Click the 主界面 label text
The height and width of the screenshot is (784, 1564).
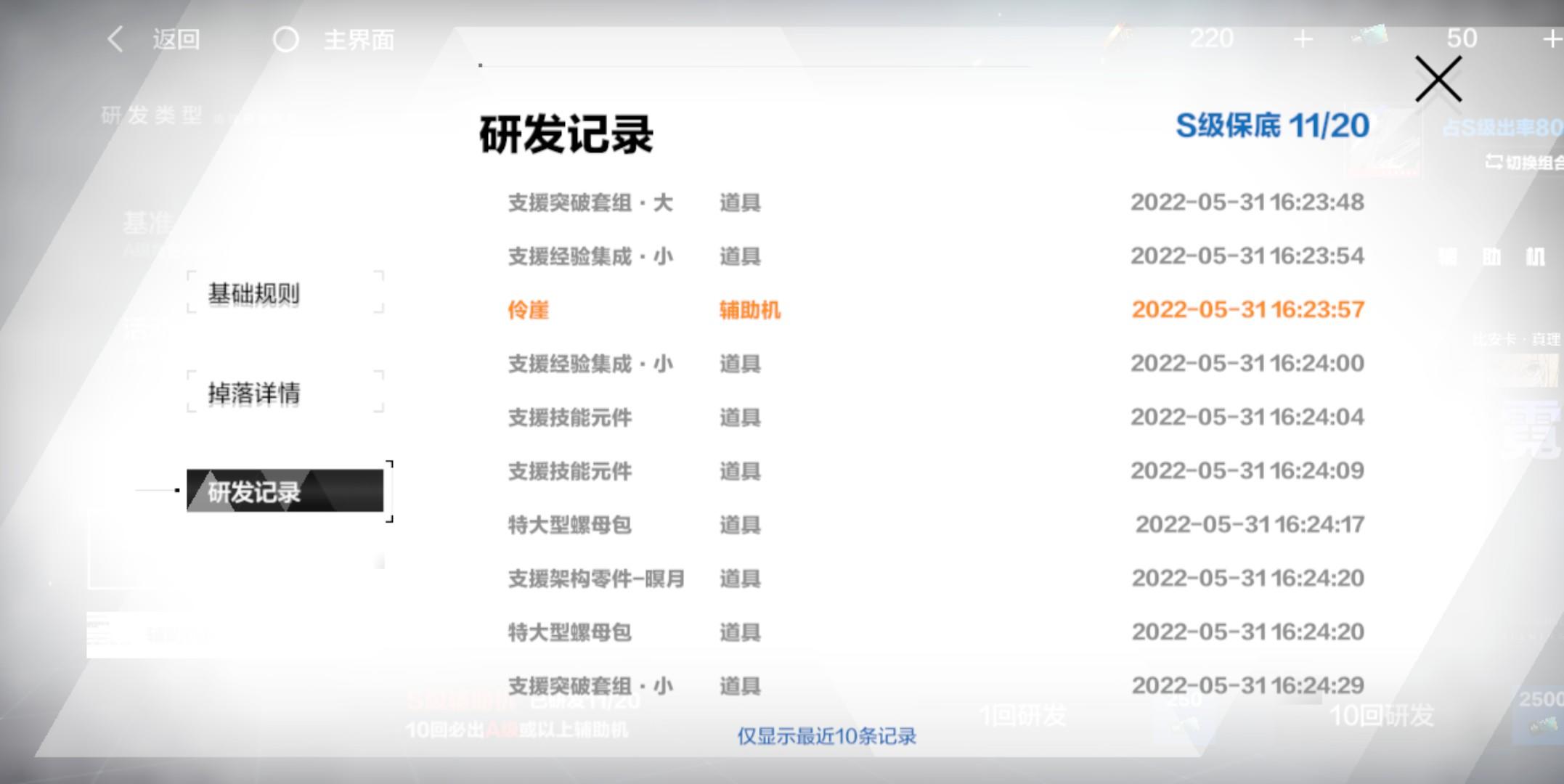pos(359,39)
